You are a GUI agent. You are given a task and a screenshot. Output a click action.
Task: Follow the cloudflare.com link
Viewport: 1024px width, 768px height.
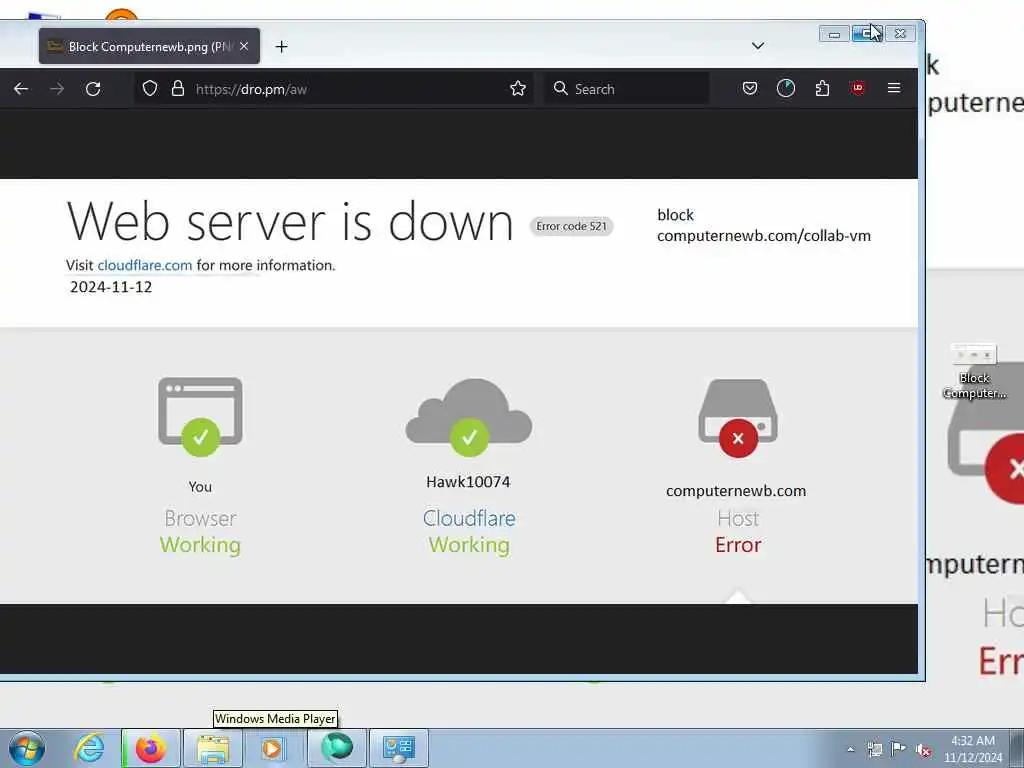pyautogui.click(x=145, y=266)
